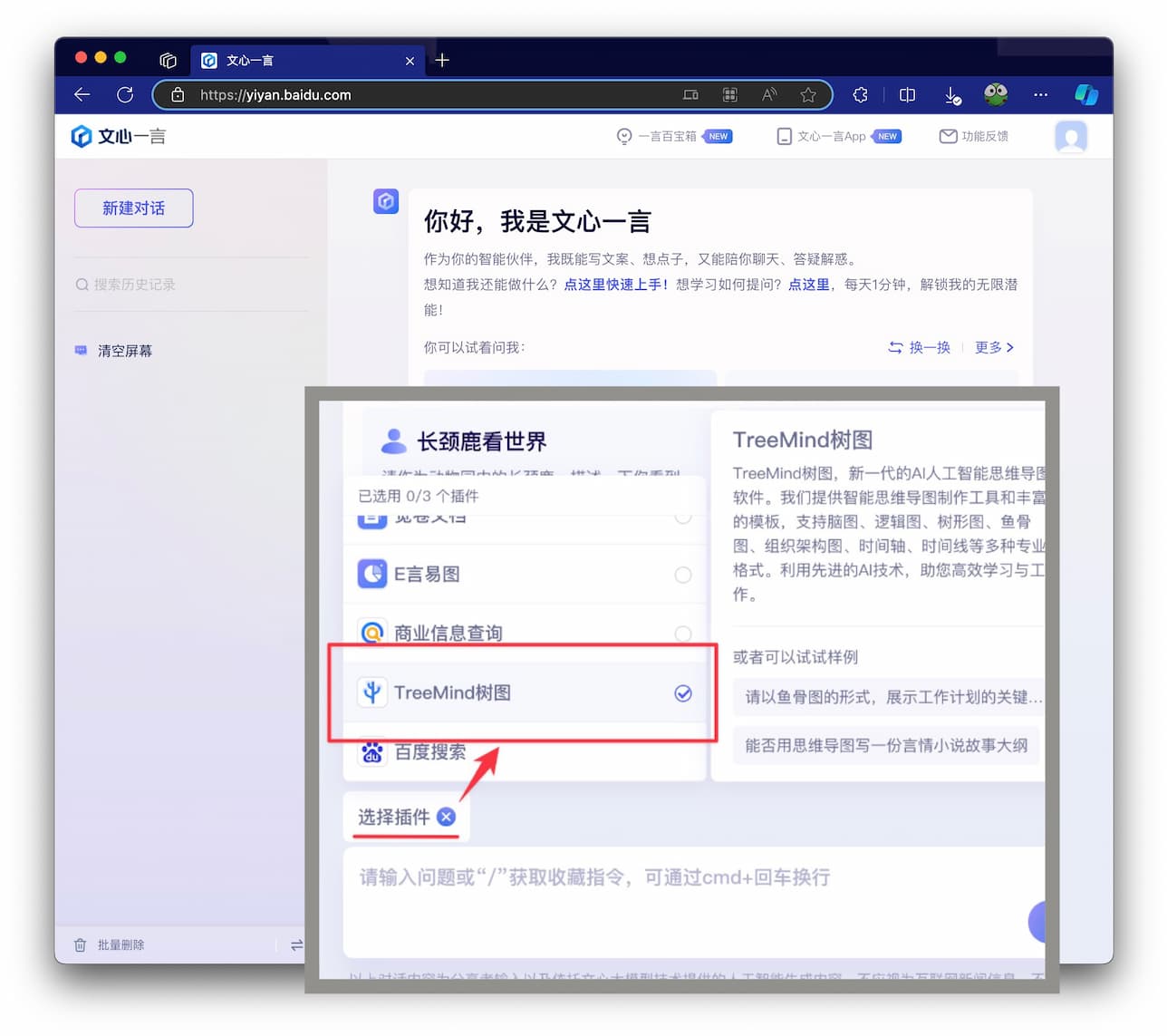Open browser Settings and more menu
This screenshot has height=1036, width=1167.
(x=1040, y=94)
